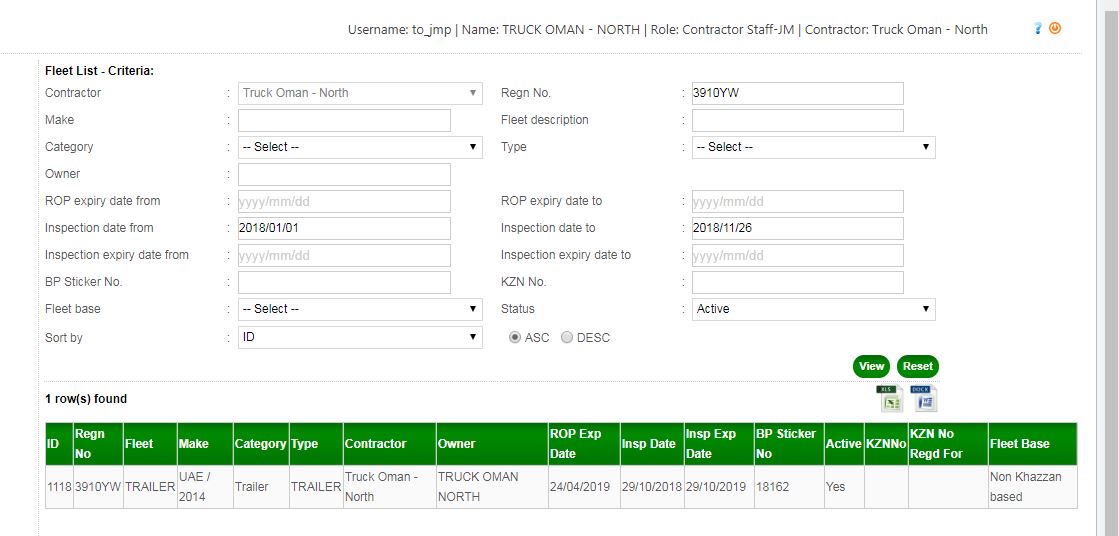
Task: Click into the Make text field
Action: (x=344, y=120)
